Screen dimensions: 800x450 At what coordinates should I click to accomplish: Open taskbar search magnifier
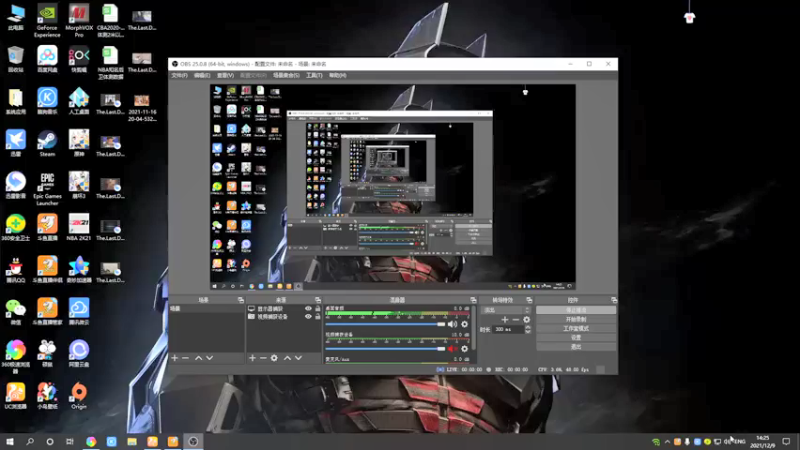point(30,441)
